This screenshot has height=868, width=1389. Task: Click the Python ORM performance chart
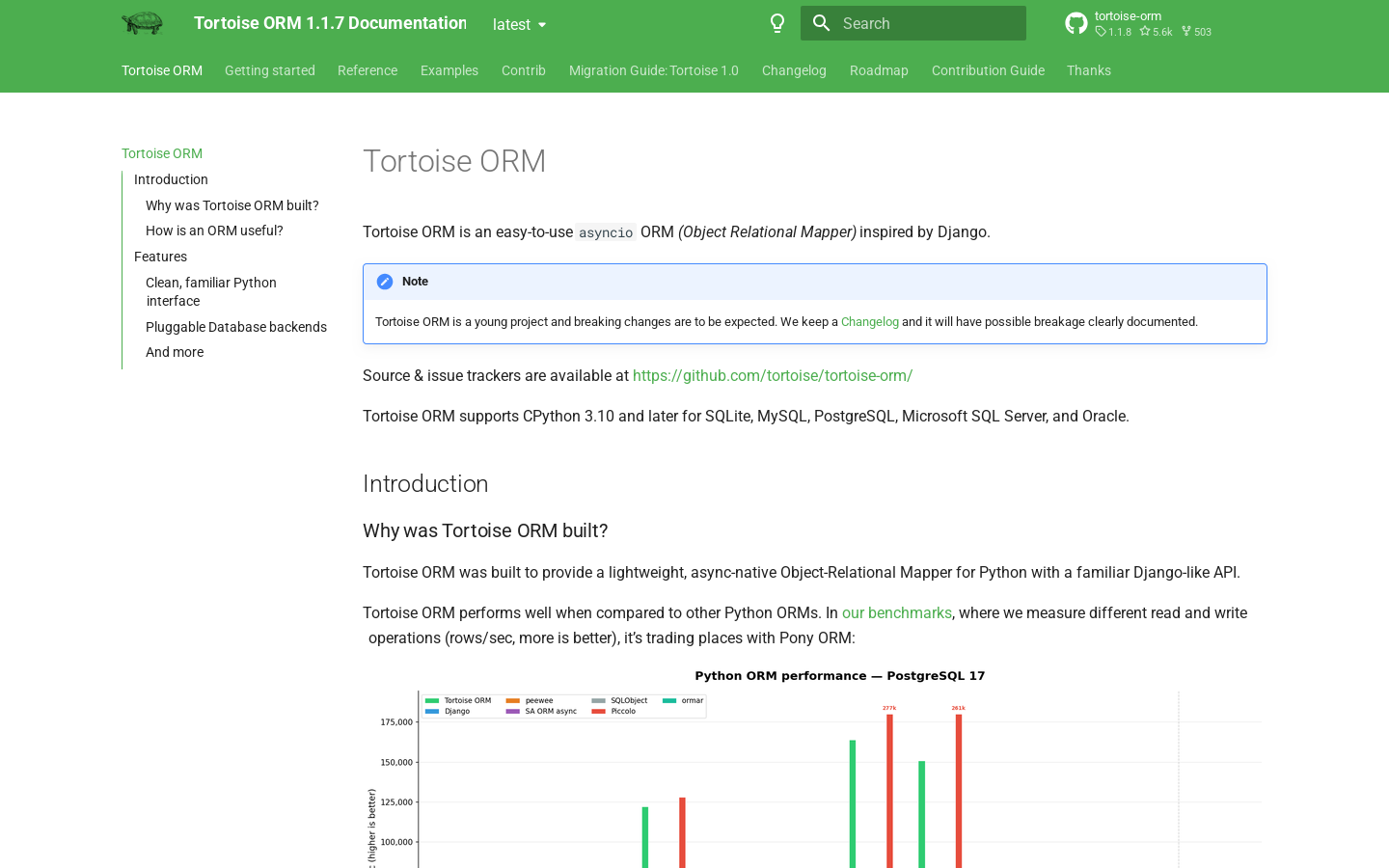tap(815, 768)
